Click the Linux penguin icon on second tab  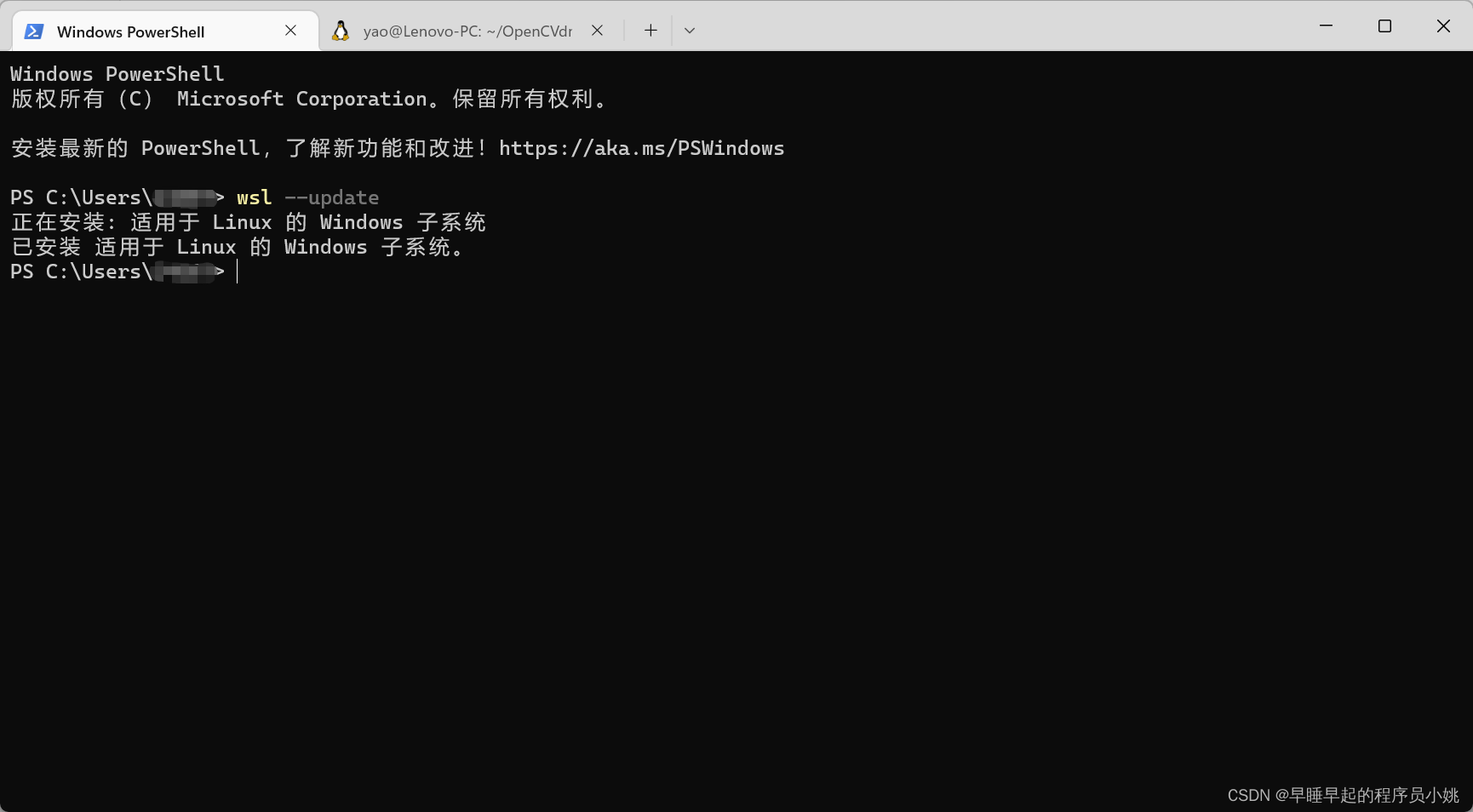click(x=341, y=31)
